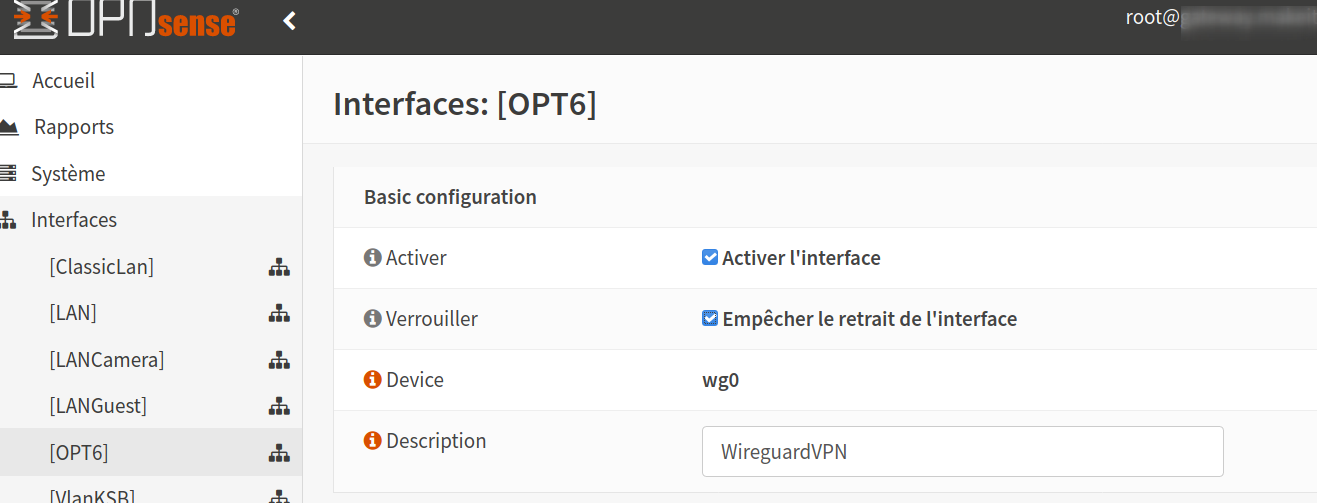This screenshot has height=503, width=1317.
Task: Collapse the sidebar with the chevron arrow
Action: [x=289, y=20]
